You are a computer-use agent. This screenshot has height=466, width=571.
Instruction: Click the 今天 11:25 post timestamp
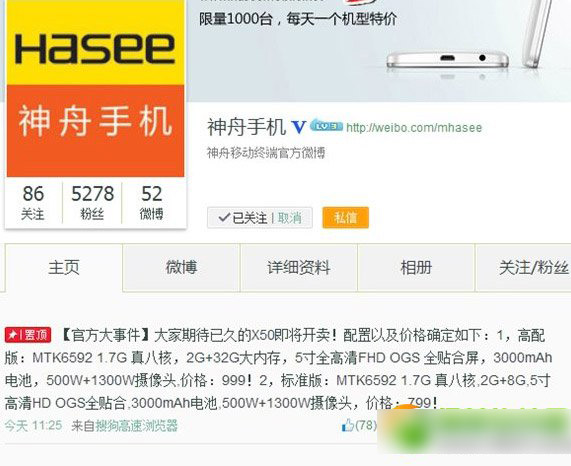point(33,425)
